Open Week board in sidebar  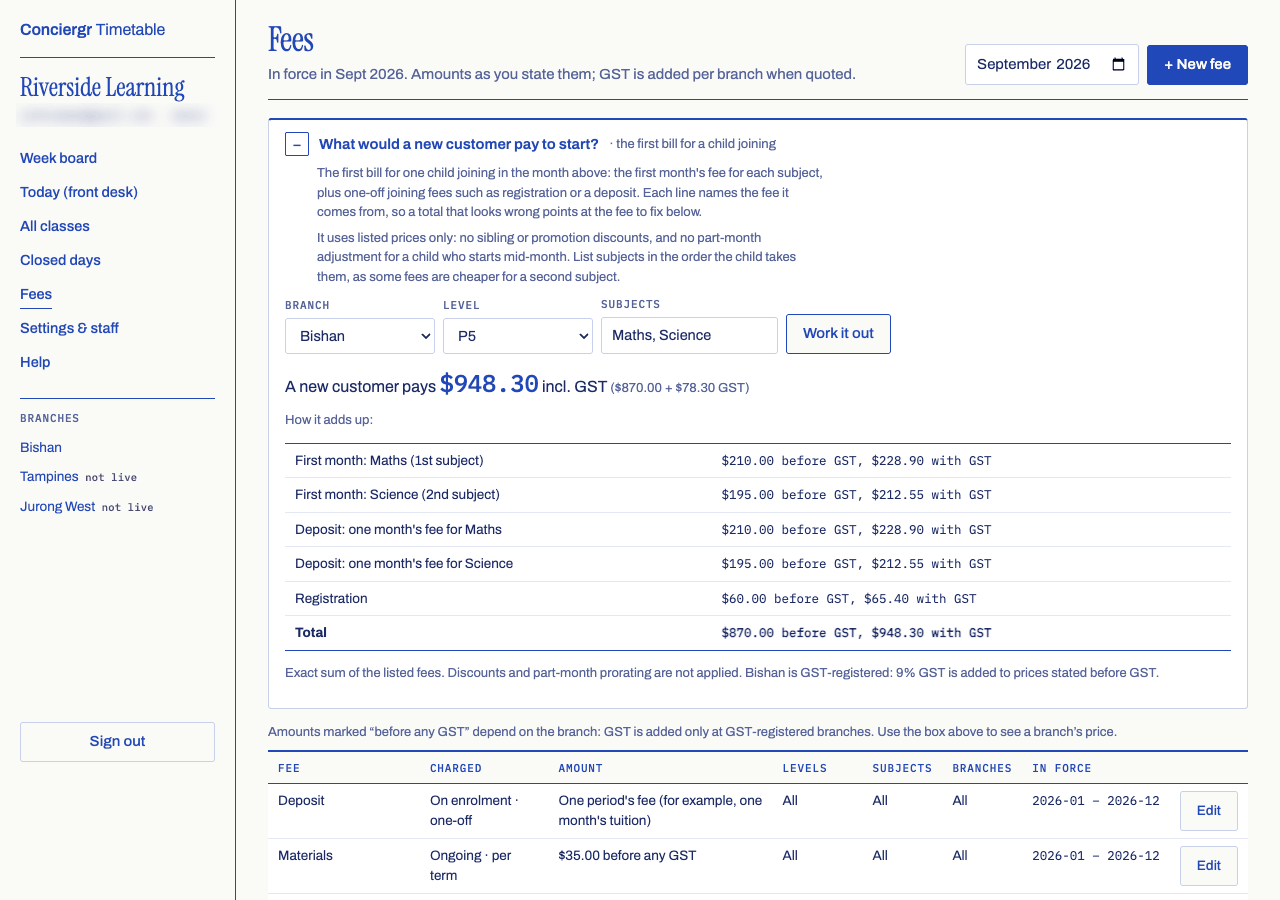pyautogui.click(x=58, y=158)
